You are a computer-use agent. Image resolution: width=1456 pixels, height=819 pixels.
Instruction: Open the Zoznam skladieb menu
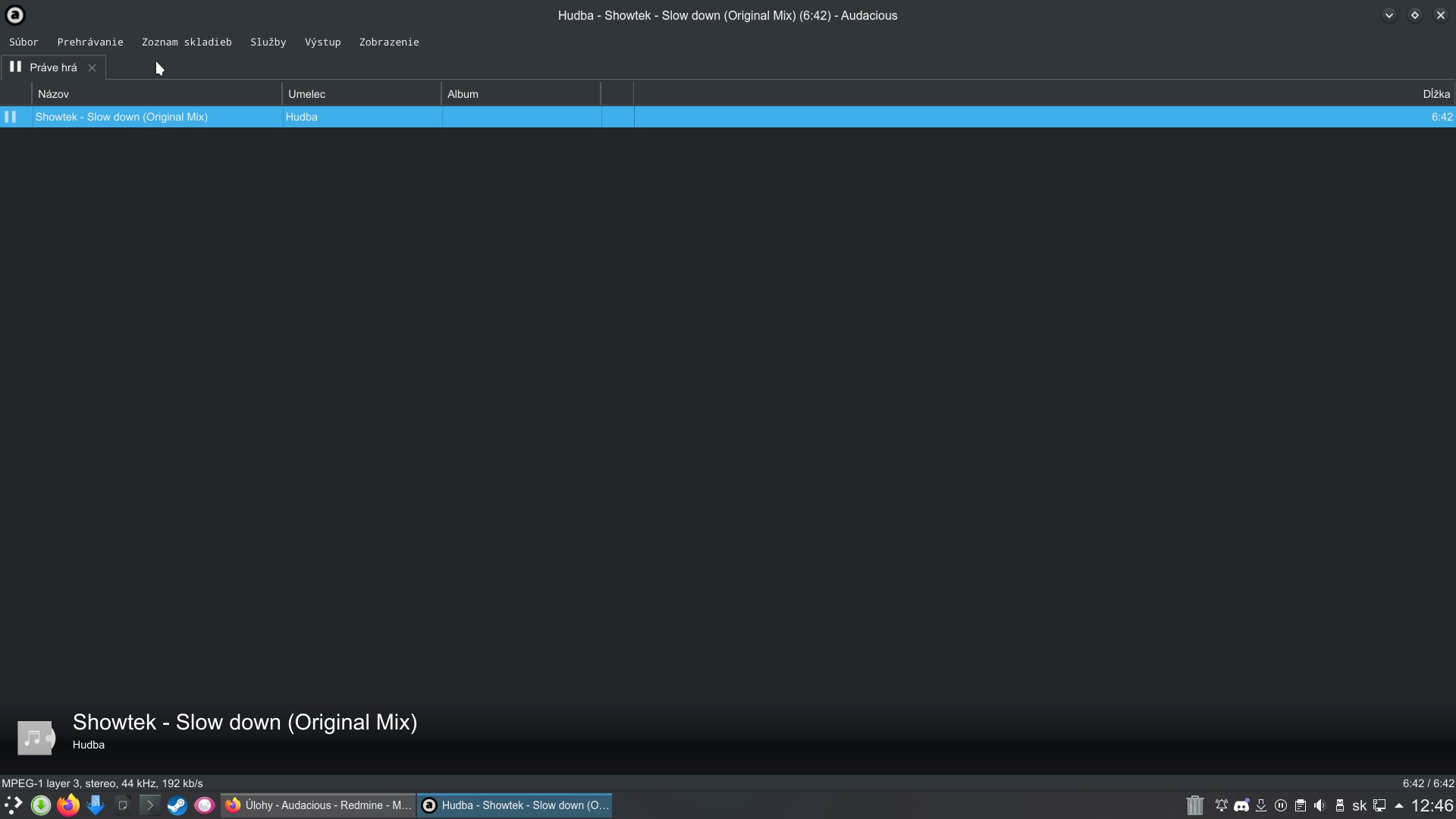point(187,42)
